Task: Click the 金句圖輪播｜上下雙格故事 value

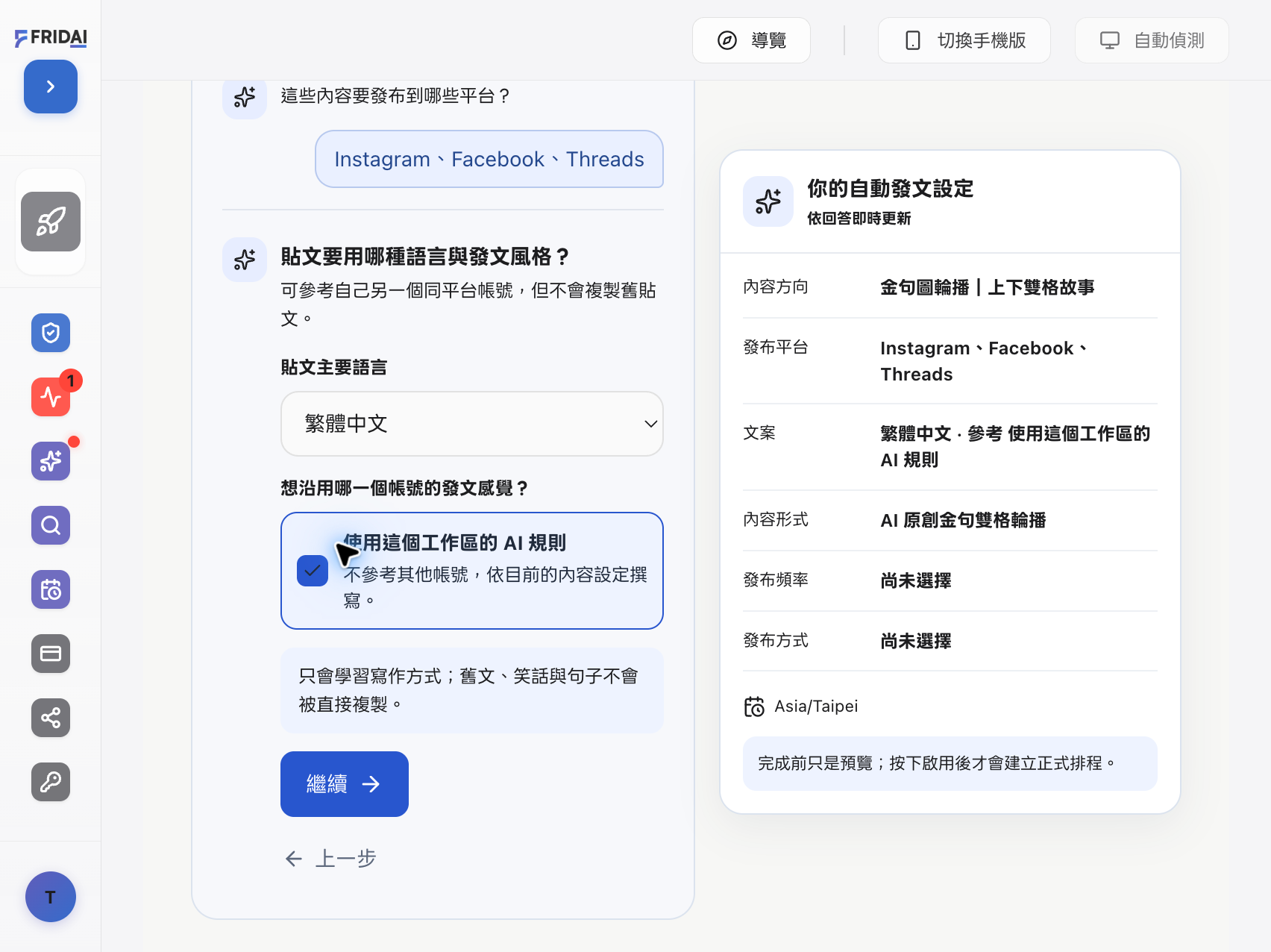Action: 987,287
